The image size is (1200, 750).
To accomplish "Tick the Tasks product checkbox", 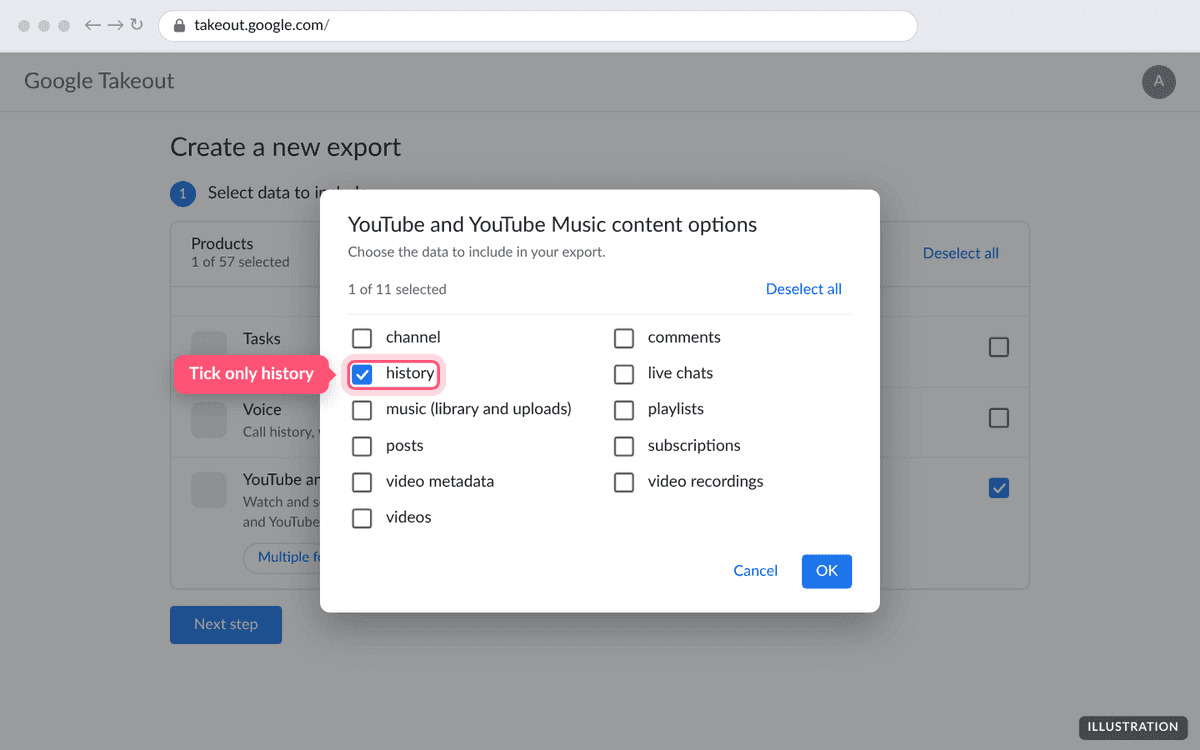I will pyautogui.click(x=999, y=347).
